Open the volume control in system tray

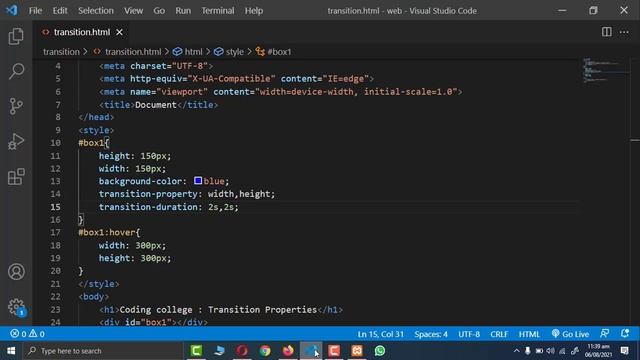551,351
